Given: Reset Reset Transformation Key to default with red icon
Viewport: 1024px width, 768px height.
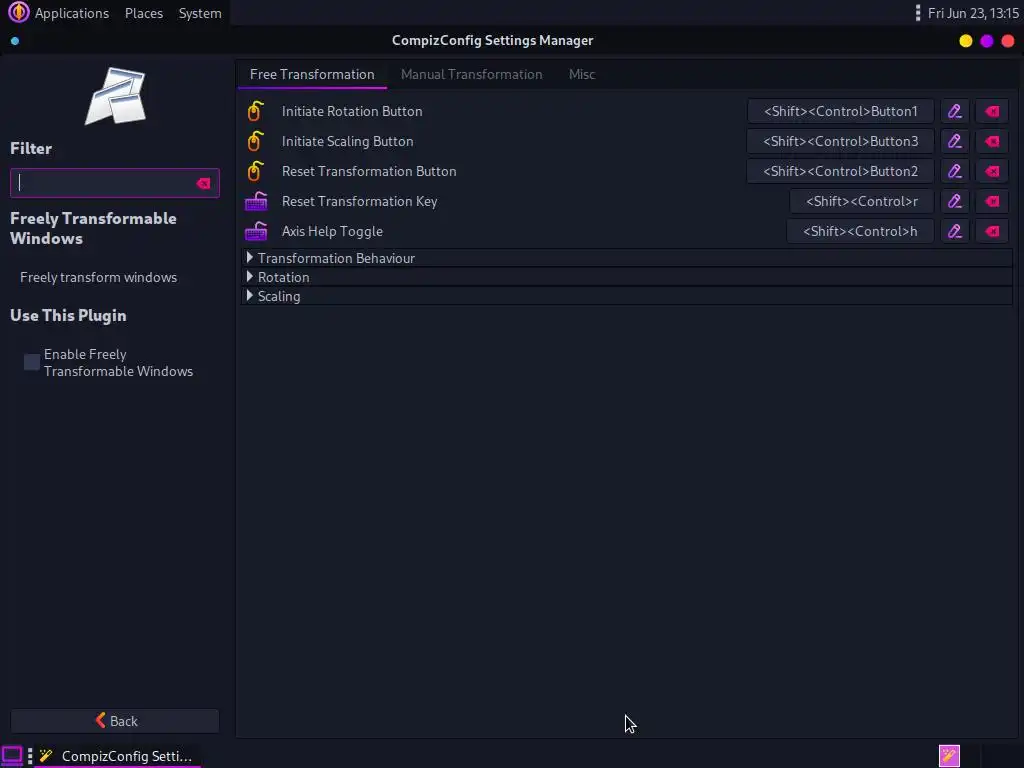Looking at the screenshot, I should [992, 201].
